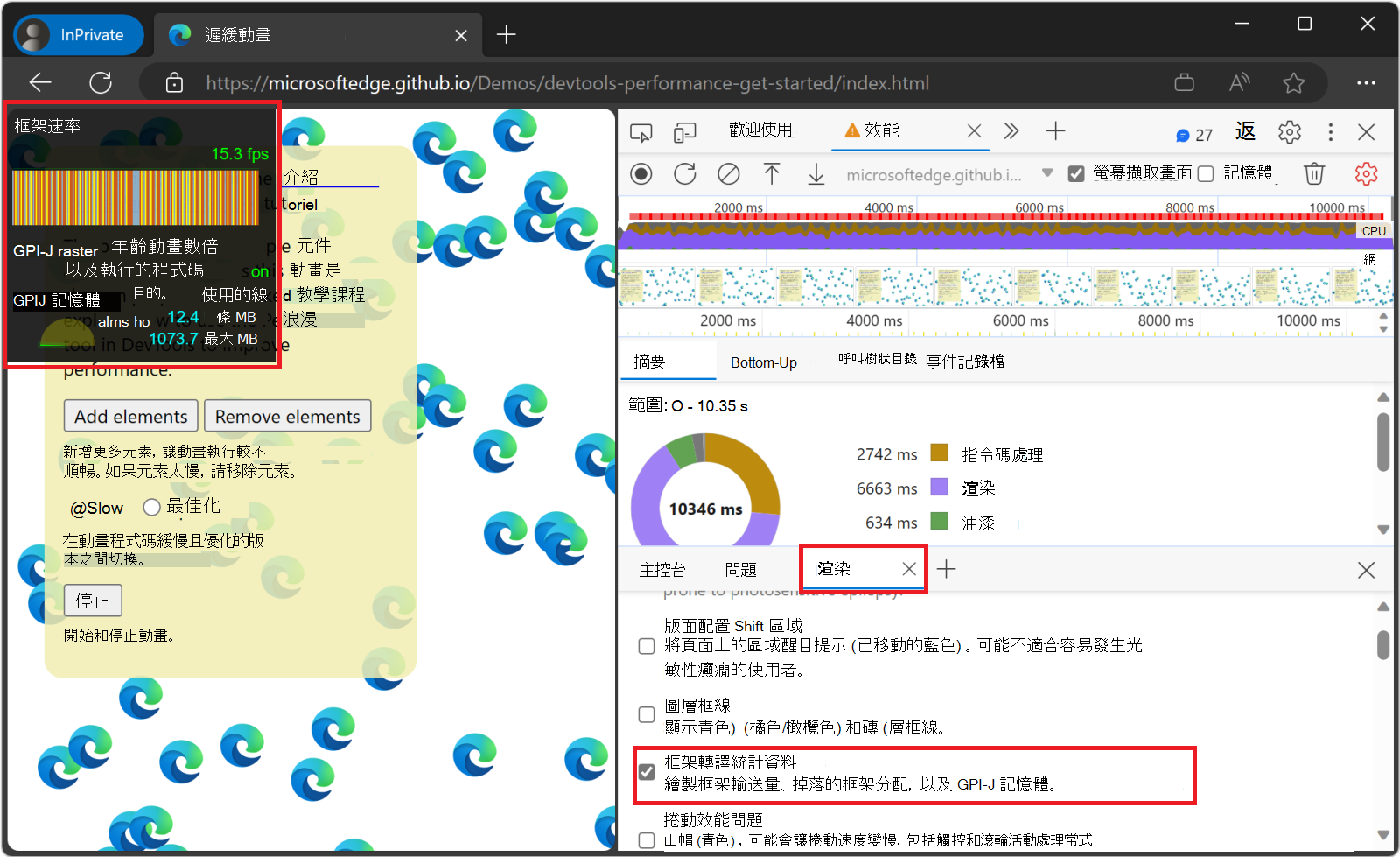Image resolution: width=1400 pixels, height=857 pixels.
Task: Click the 返 activity bar position button
Action: [1245, 131]
